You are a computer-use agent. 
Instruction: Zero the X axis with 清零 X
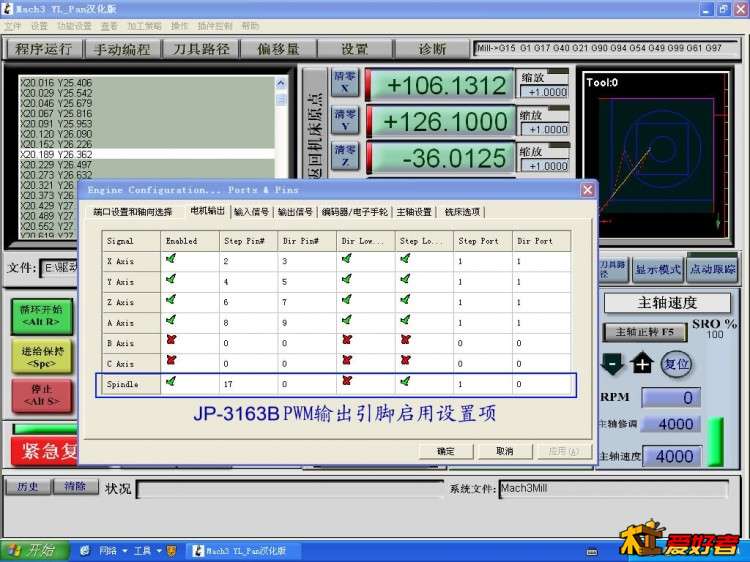pyautogui.click(x=344, y=82)
